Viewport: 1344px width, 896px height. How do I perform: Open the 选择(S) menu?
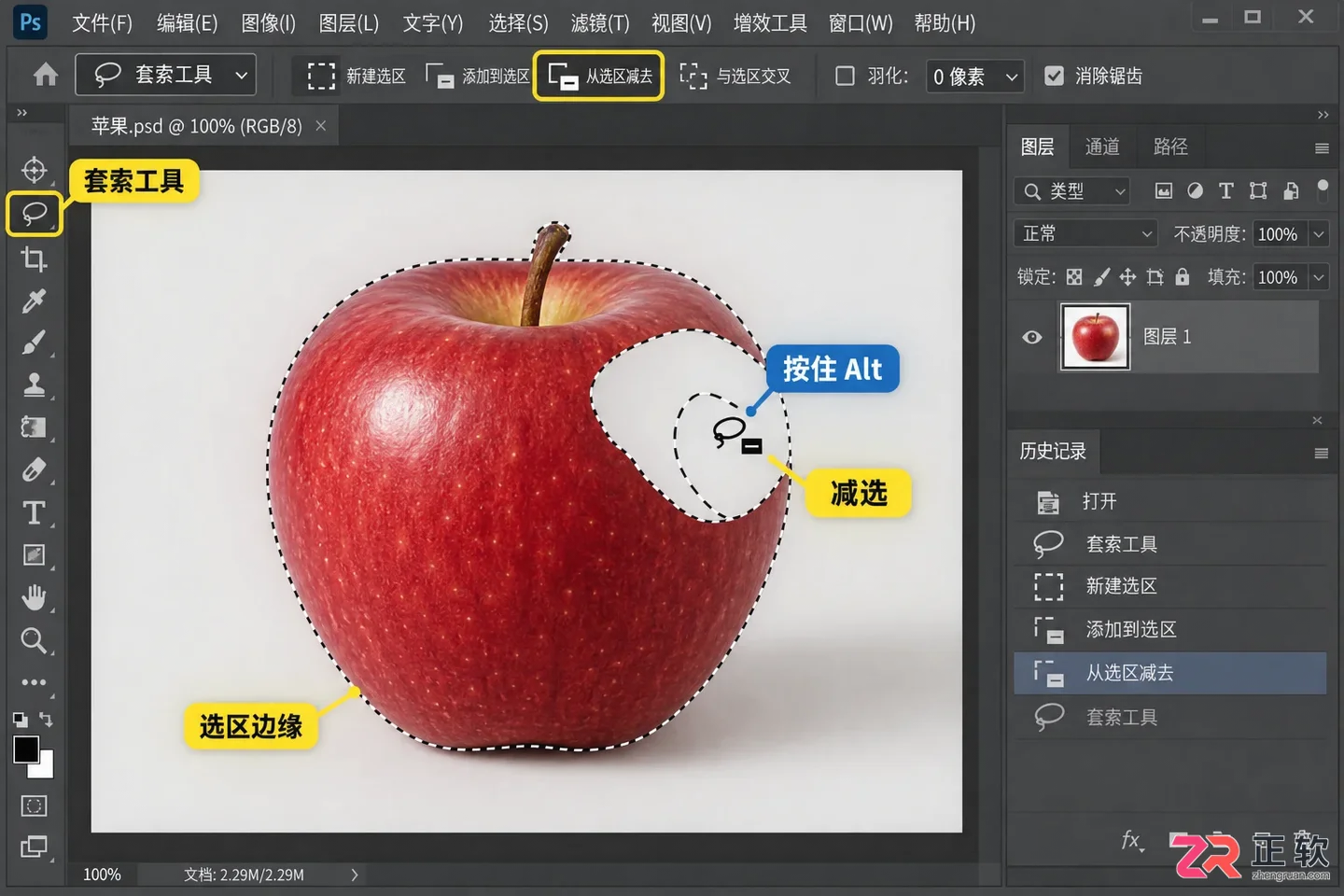[x=518, y=22]
